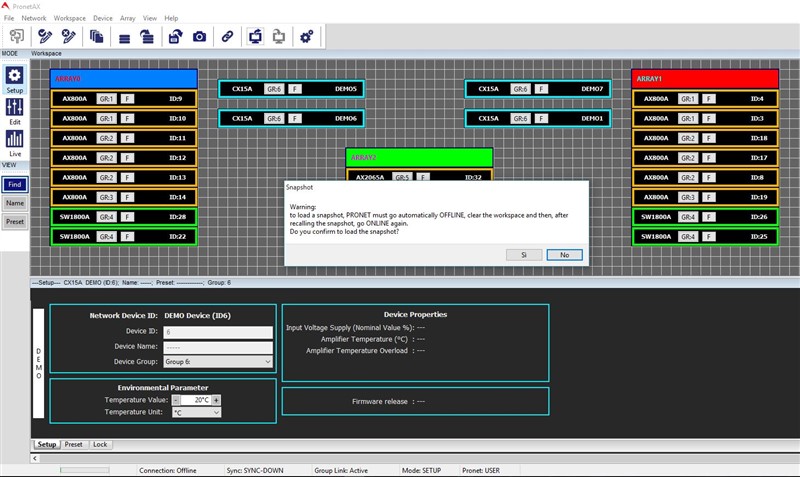Click the Device ID input field
The image size is (800, 477).
tap(218, 332)
